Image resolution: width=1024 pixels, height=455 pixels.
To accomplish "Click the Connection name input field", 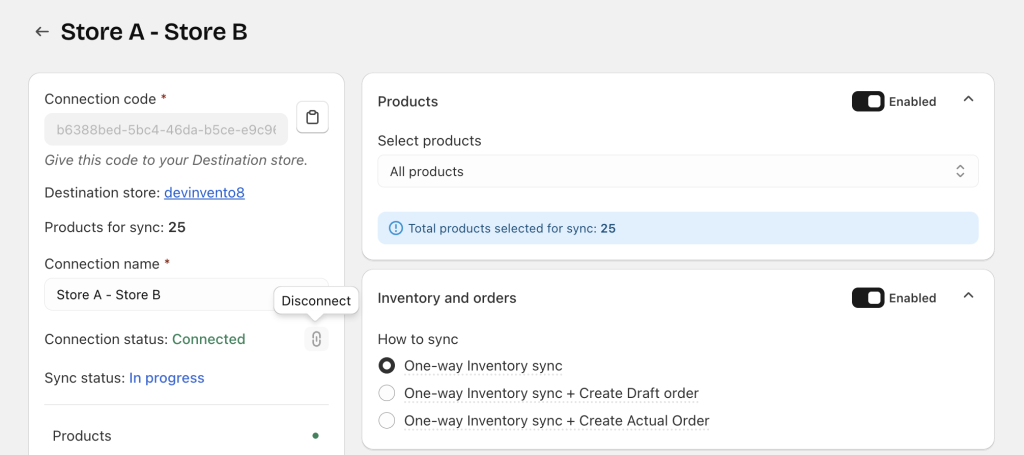I will tap(160, 296).
